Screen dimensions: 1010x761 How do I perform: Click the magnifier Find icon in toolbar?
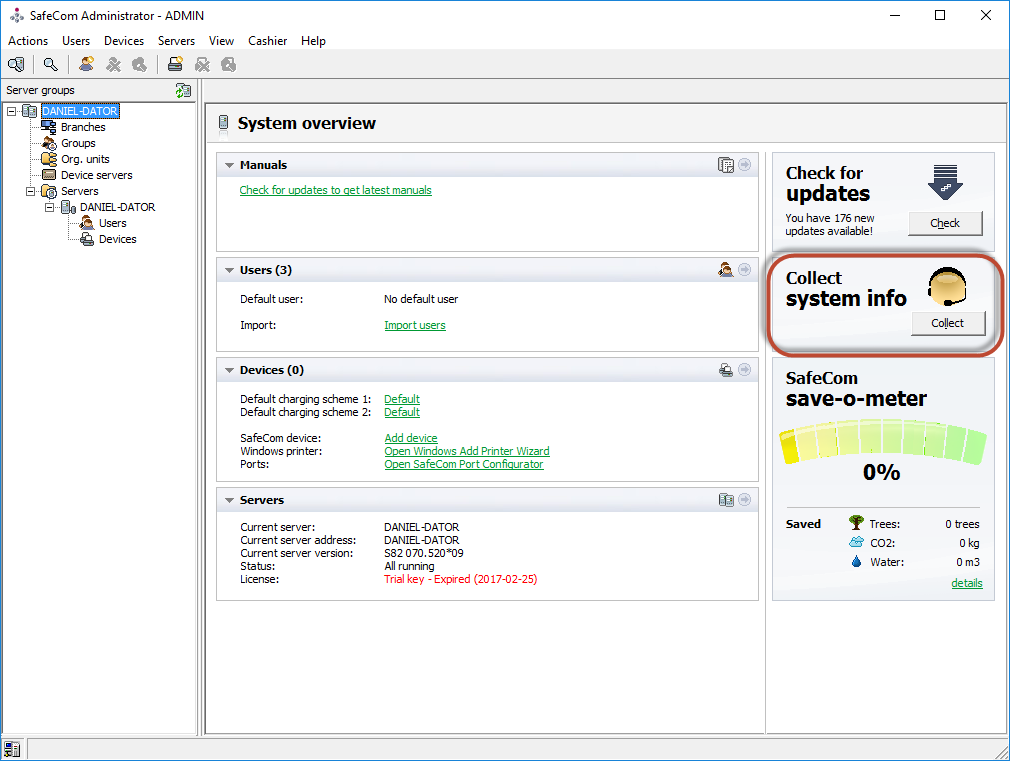(50, 65)
